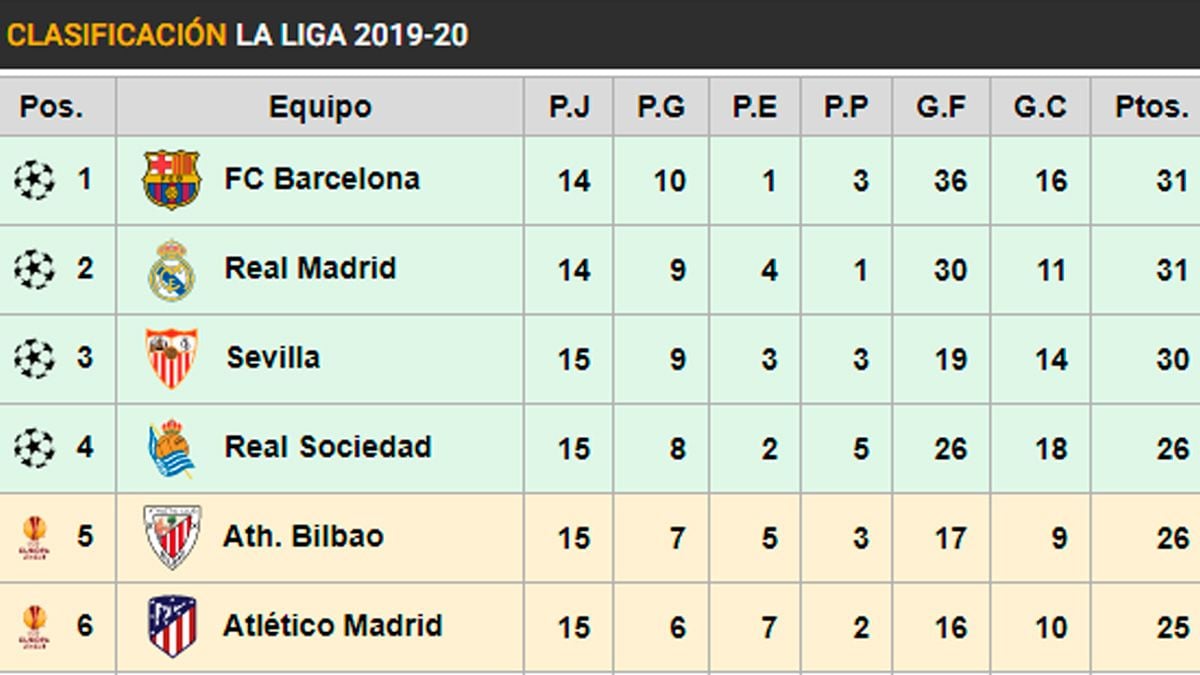The height and width of the screenshot is (675, 1200).
Task: Click the G.F column header
Action: tap(943, 107)
